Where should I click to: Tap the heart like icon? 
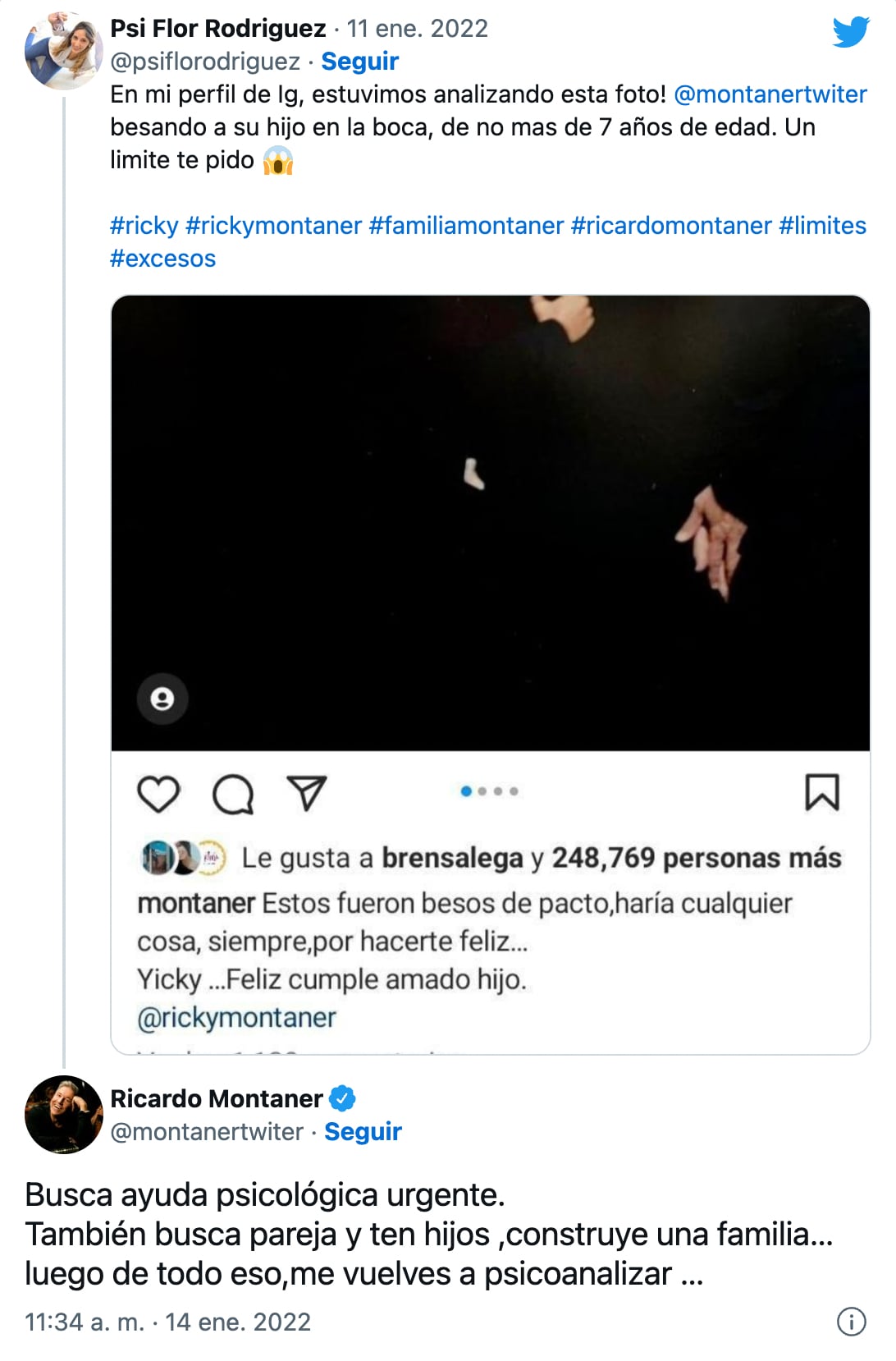158,794
